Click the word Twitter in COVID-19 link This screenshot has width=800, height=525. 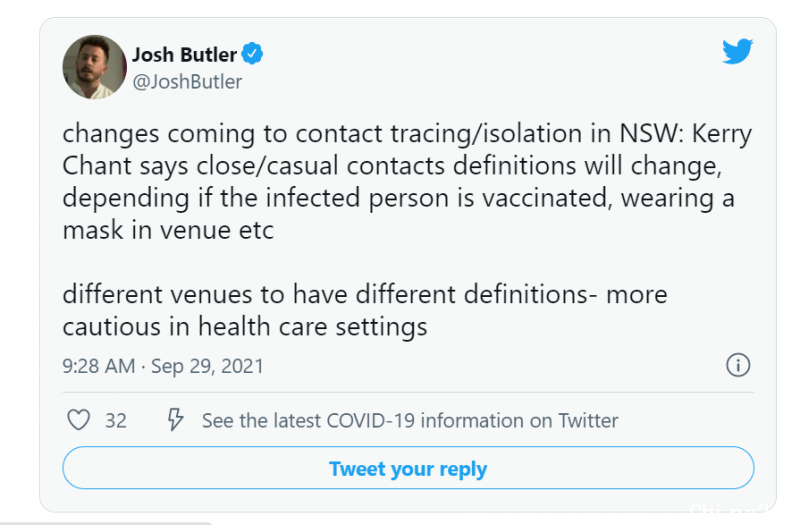point(588,420)
